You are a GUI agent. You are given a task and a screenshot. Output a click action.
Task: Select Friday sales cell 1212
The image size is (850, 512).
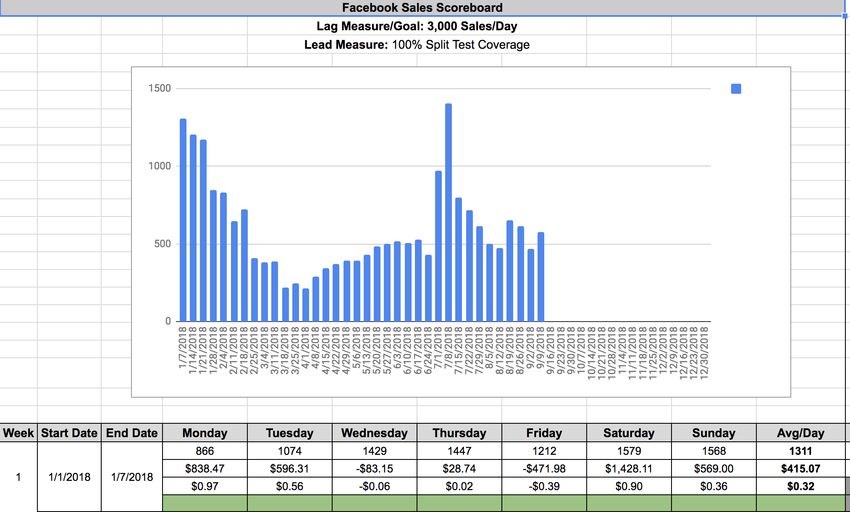point(544,451)
